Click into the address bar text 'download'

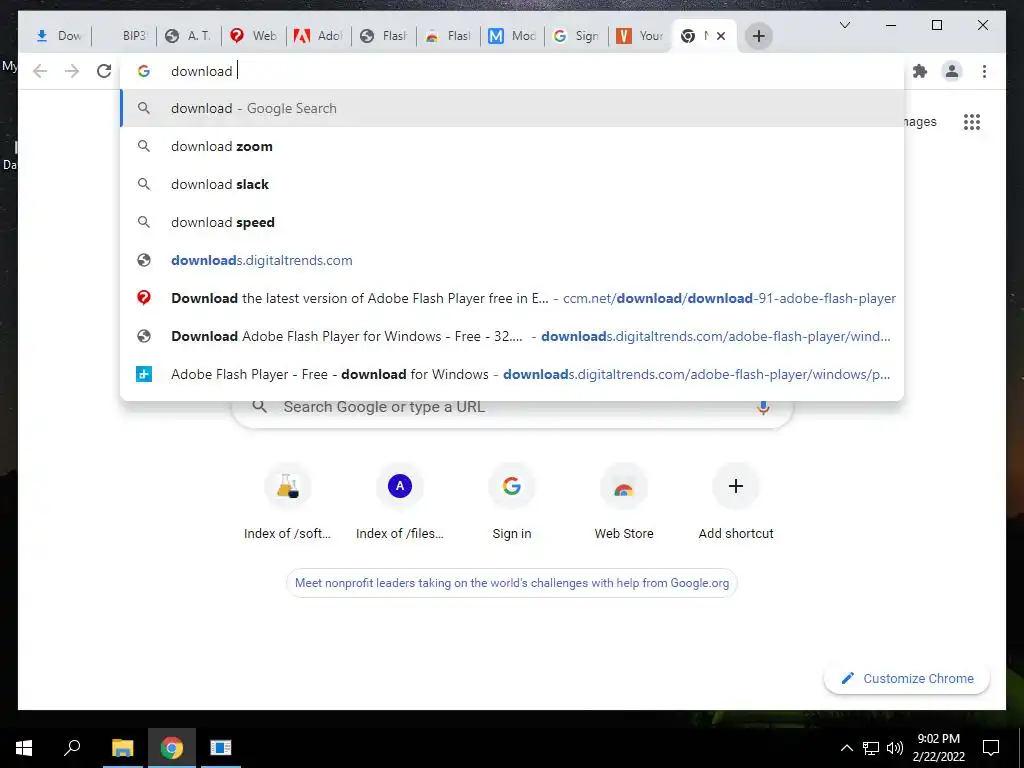tap(201, 71)
